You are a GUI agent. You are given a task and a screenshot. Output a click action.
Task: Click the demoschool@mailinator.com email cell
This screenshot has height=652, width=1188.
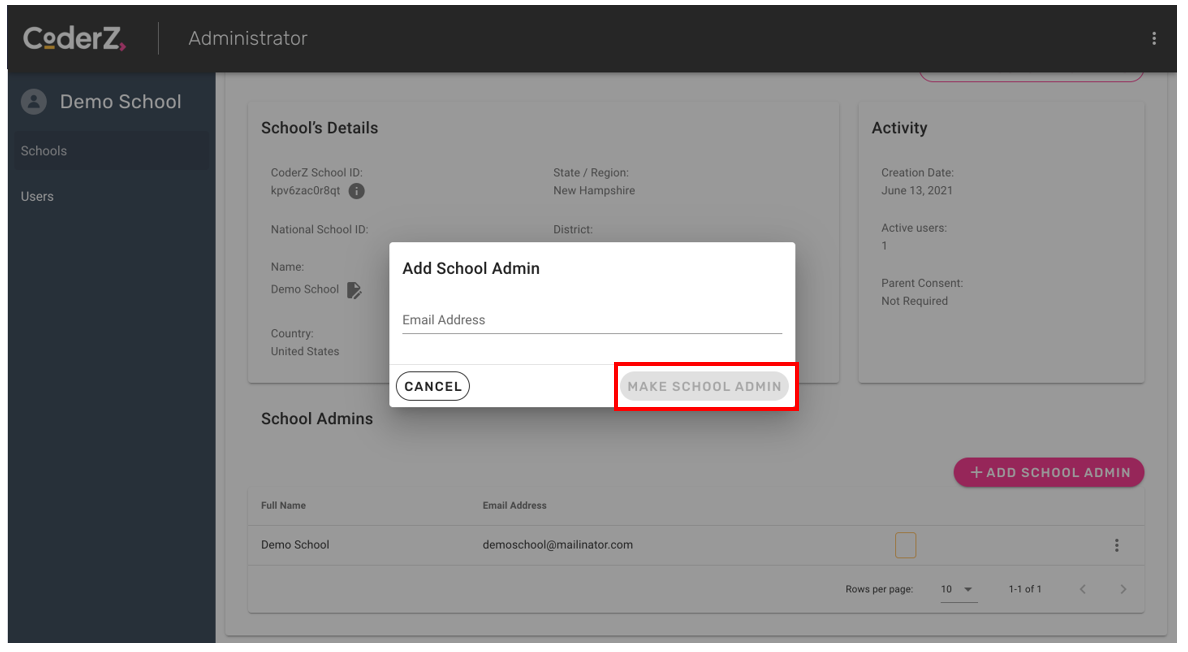(557, 545)
